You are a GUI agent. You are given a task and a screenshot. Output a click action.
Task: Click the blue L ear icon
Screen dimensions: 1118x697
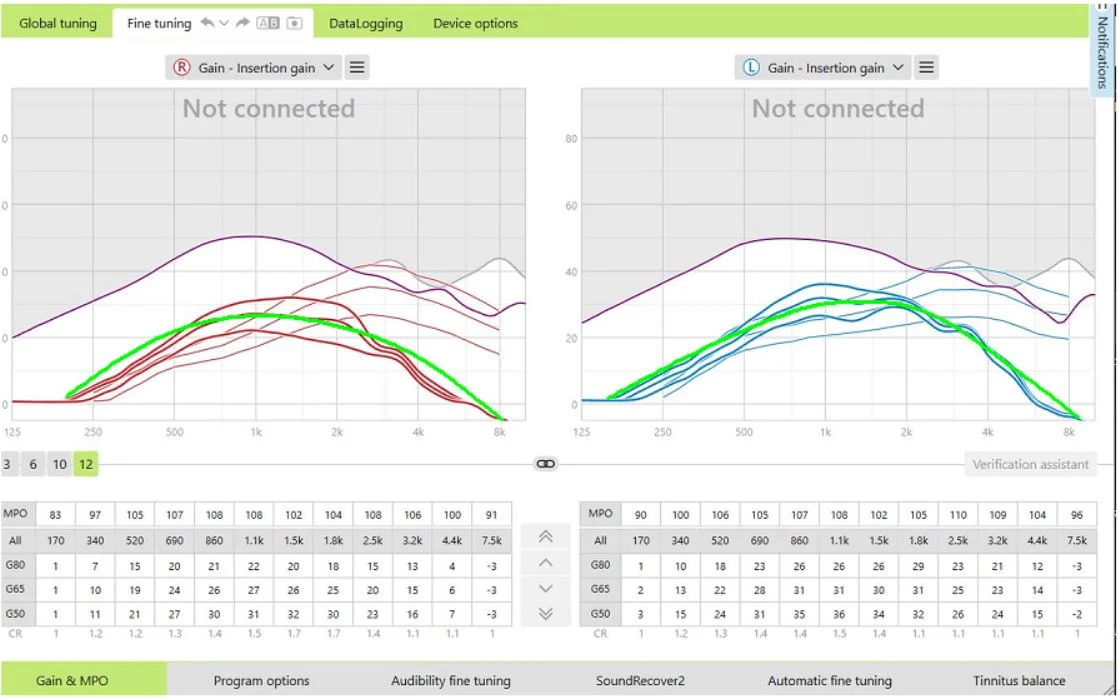751,68
